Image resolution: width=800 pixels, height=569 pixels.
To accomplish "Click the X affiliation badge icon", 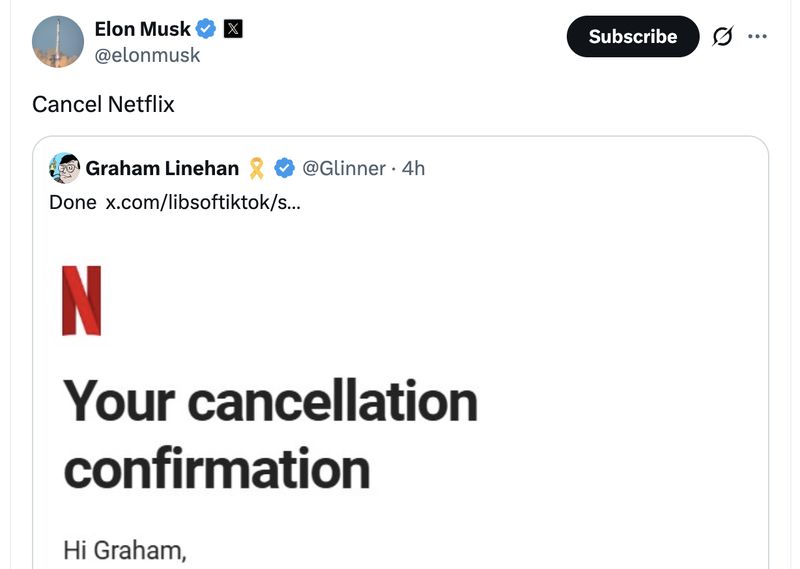I will [x=232, y=29].
